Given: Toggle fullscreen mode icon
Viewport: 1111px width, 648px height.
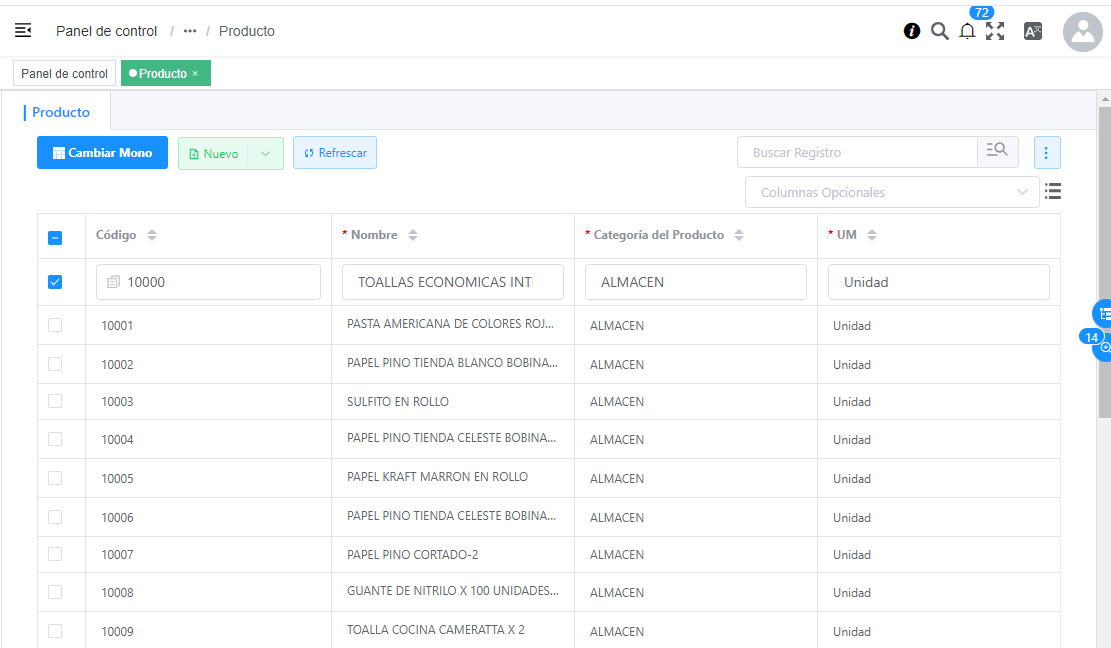Looking at the screenshot, I should (x=995, y=31).
